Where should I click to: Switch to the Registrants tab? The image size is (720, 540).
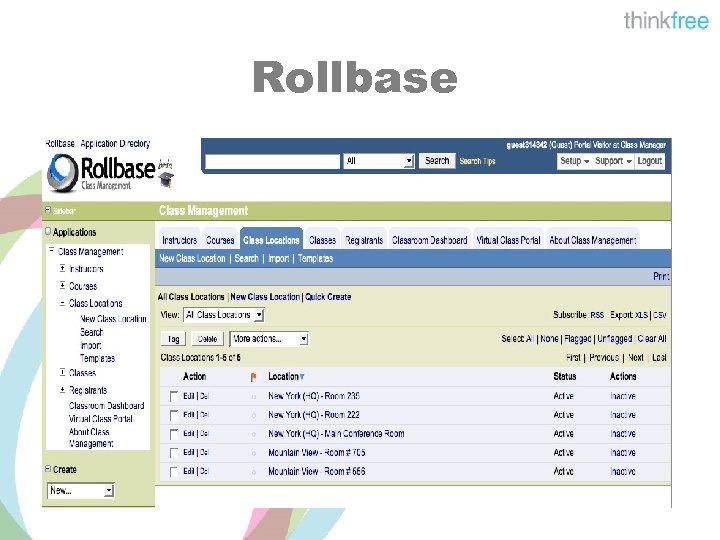364,240
